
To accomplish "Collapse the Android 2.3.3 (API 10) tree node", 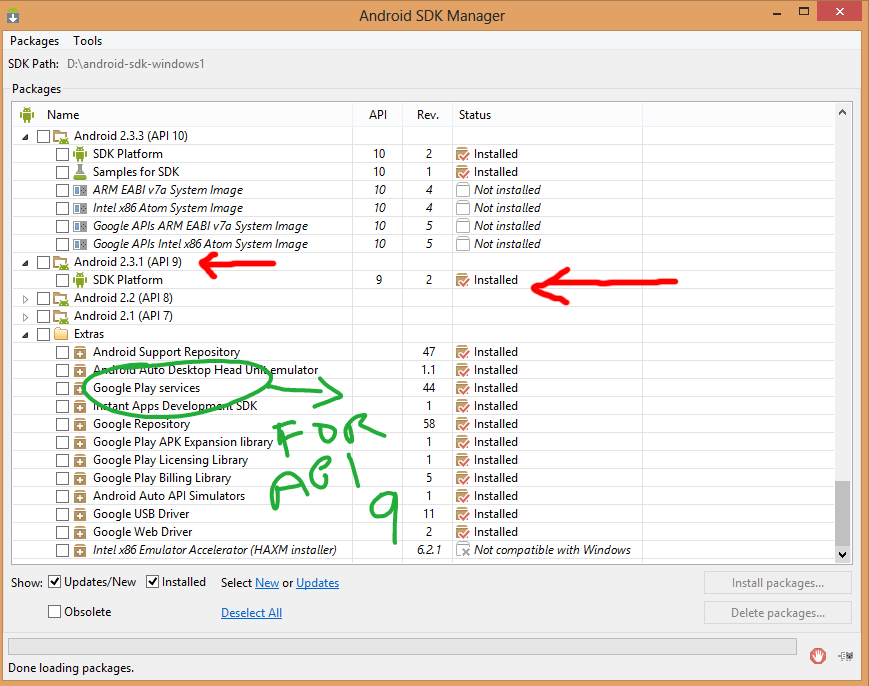I will (x=25, y=136).
